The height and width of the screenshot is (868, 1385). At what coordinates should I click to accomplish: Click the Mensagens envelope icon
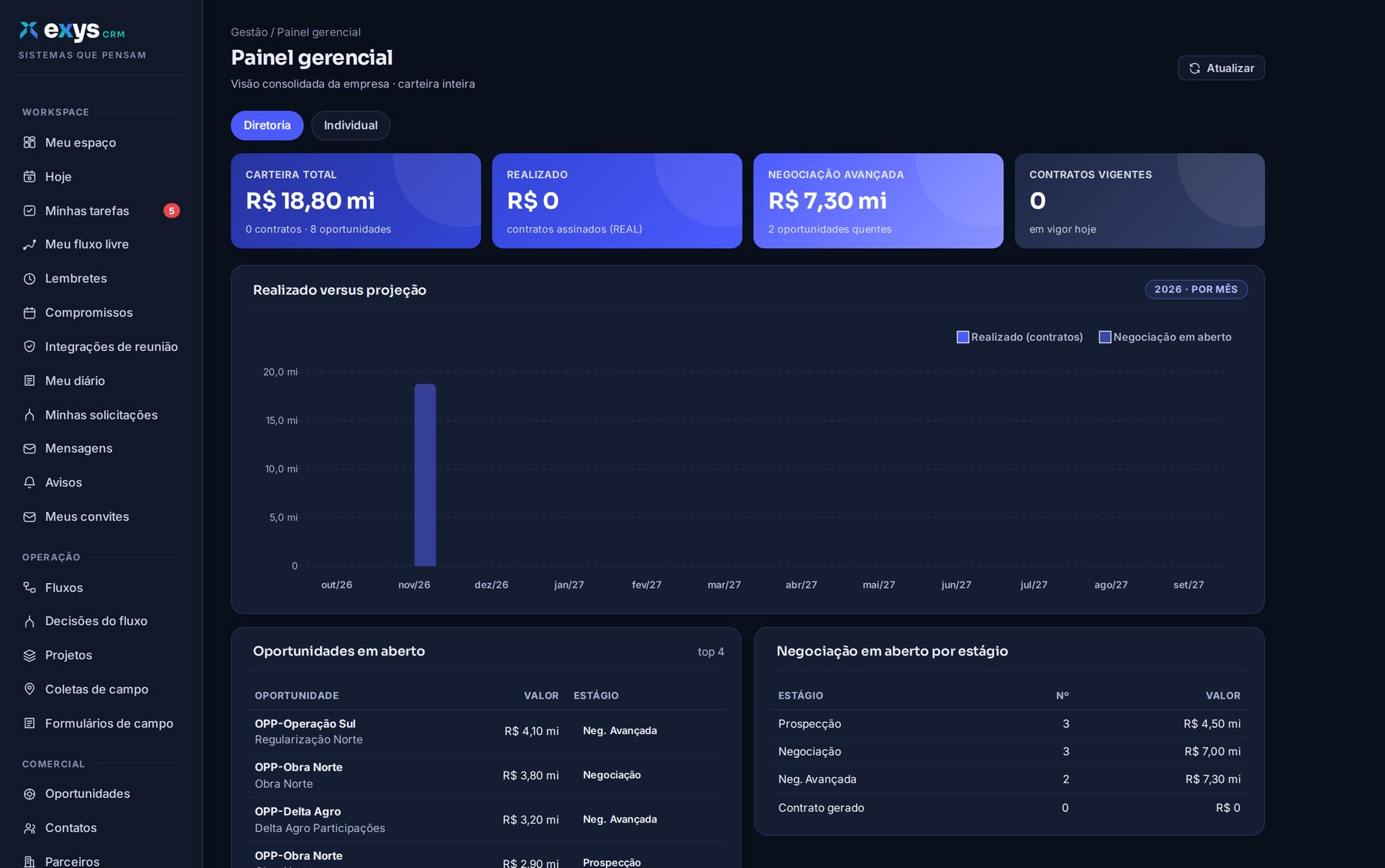29,449
